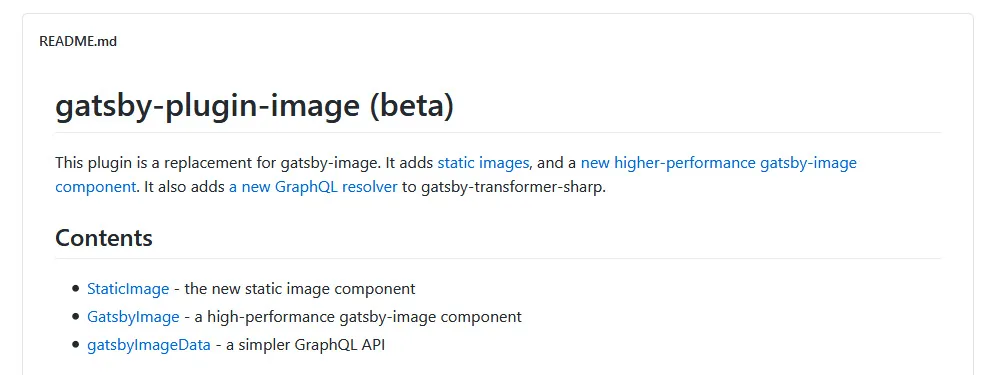
Task: Click the bullet point before StaticImage
Action: [76, 289]
